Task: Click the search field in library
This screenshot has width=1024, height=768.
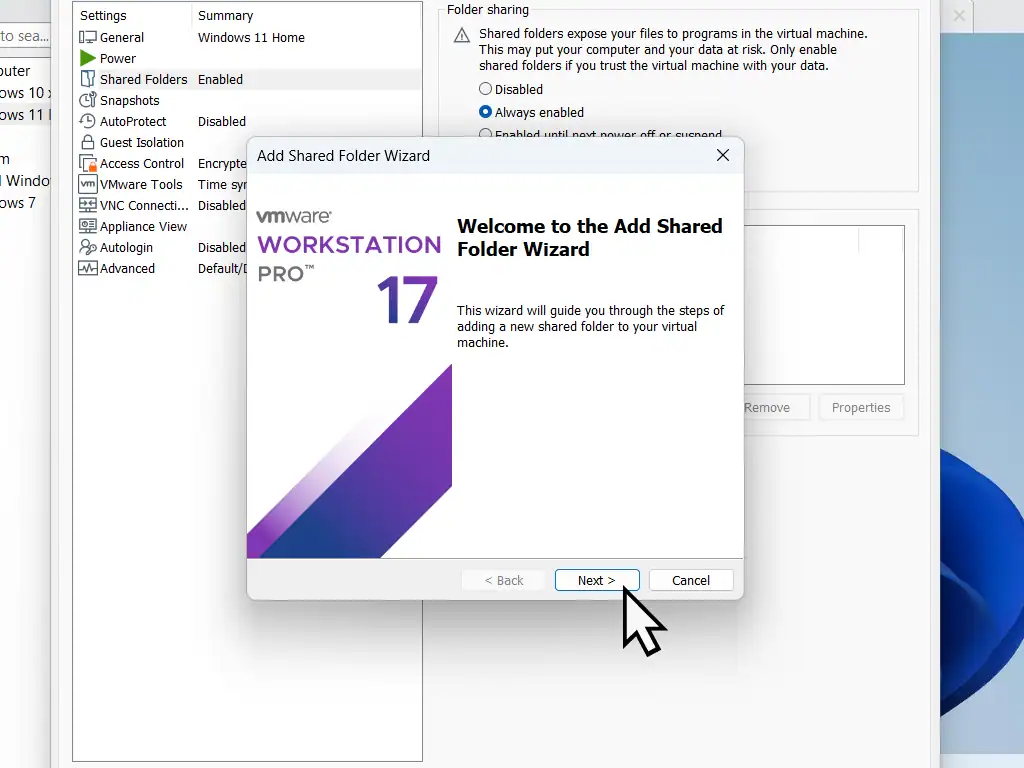Action: point(25,36)
